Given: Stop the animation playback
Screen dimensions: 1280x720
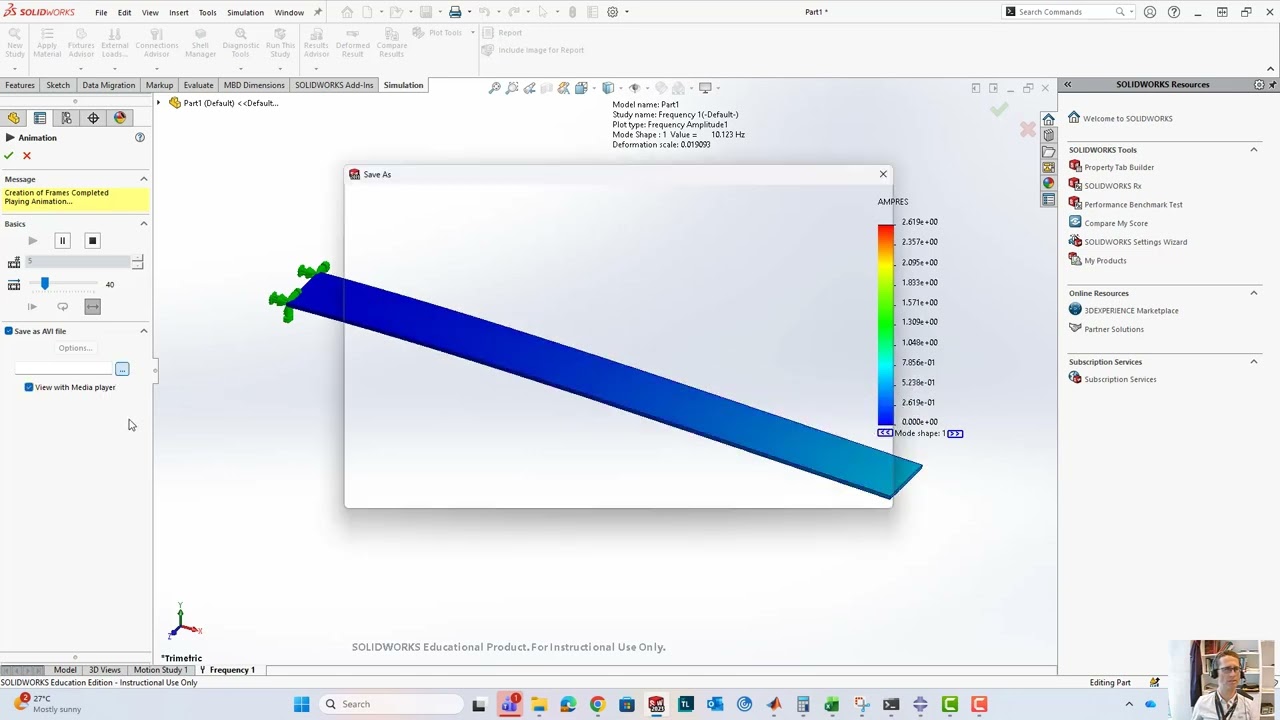Looking at the screenshot, I should coord(92,241).
